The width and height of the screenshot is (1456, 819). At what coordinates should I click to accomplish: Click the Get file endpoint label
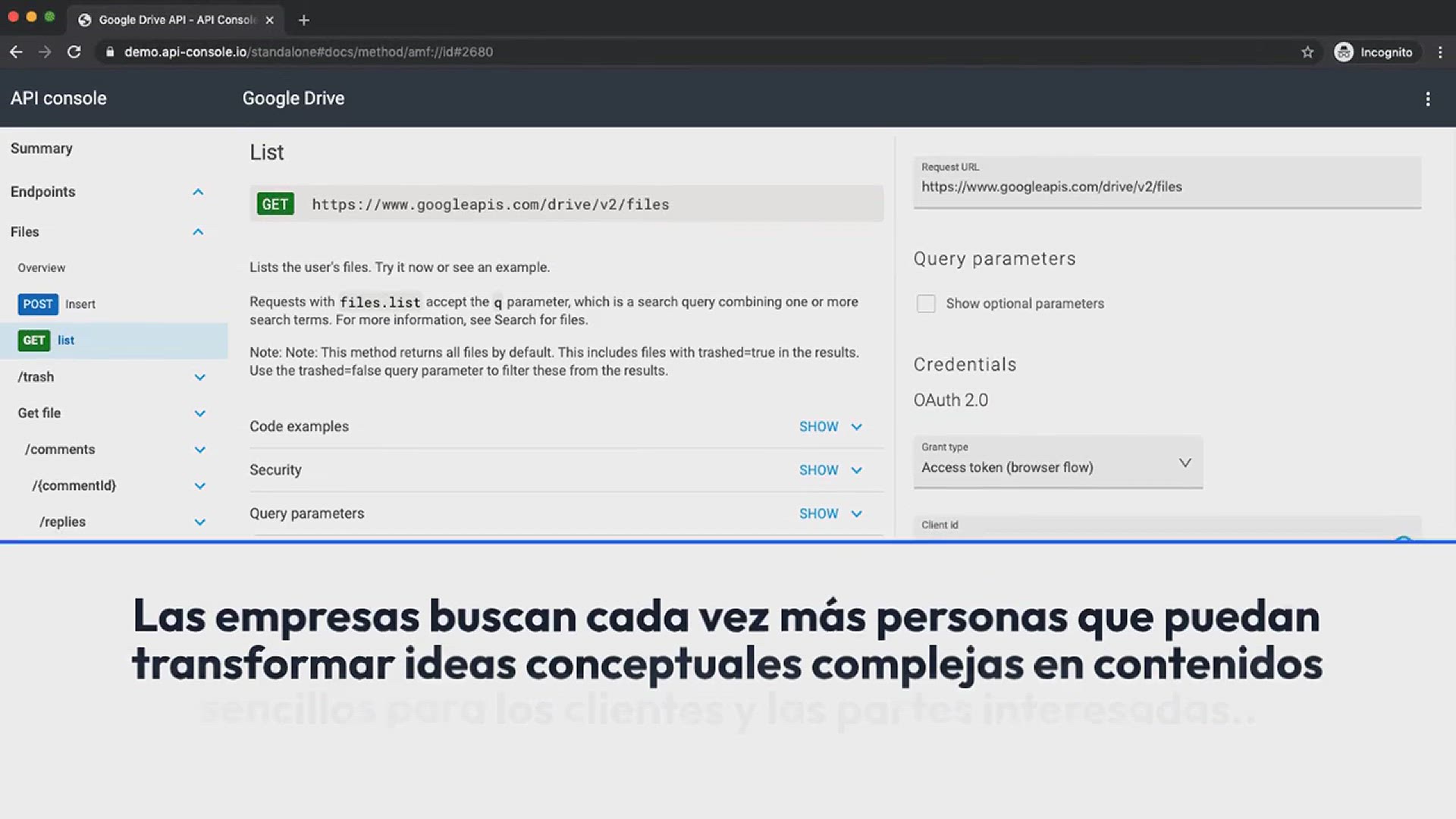click(39, 413)
